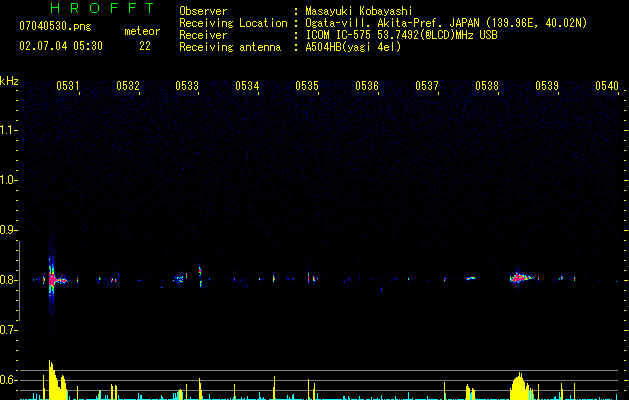
Task: Click the 'Receiving Location' label
Action: (233, 23)
